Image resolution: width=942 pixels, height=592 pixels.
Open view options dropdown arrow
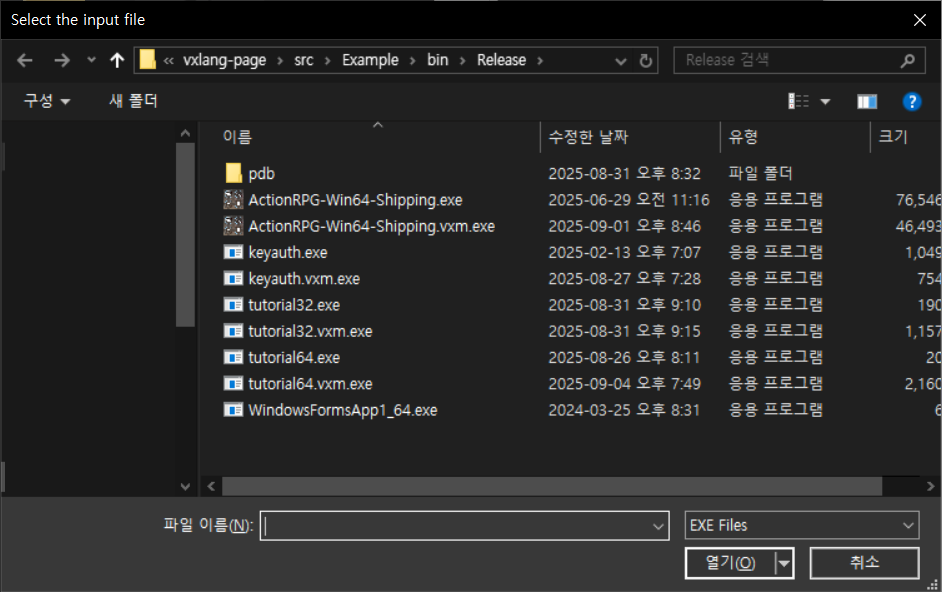(x=825, y=102)
